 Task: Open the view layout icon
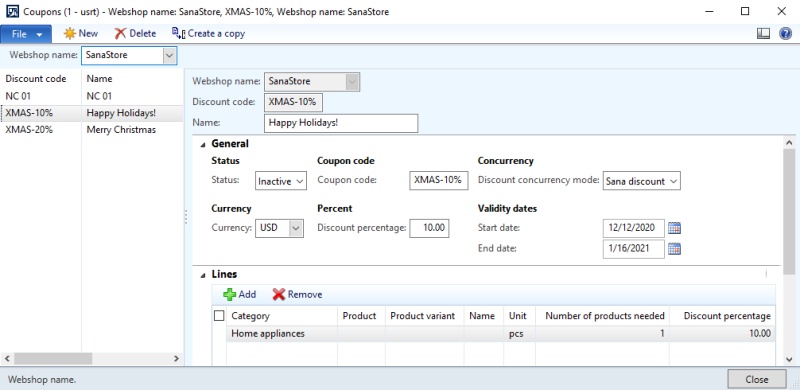[x=763, y=34]
